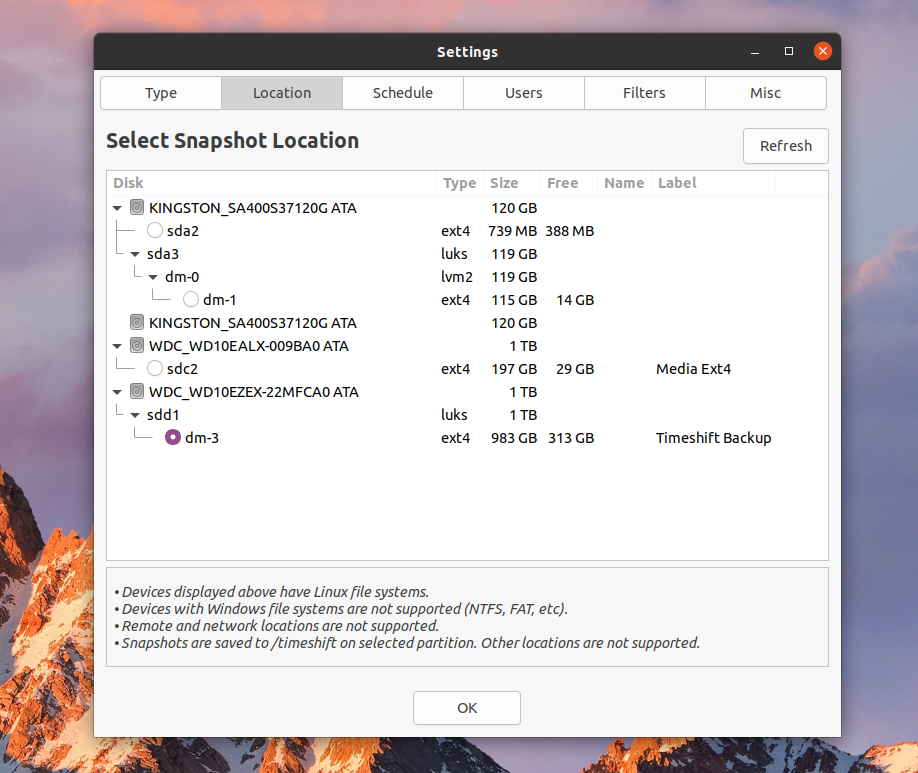The image size is (918, 773).
Task: Open the Misc tab
Action: [766, 93]
